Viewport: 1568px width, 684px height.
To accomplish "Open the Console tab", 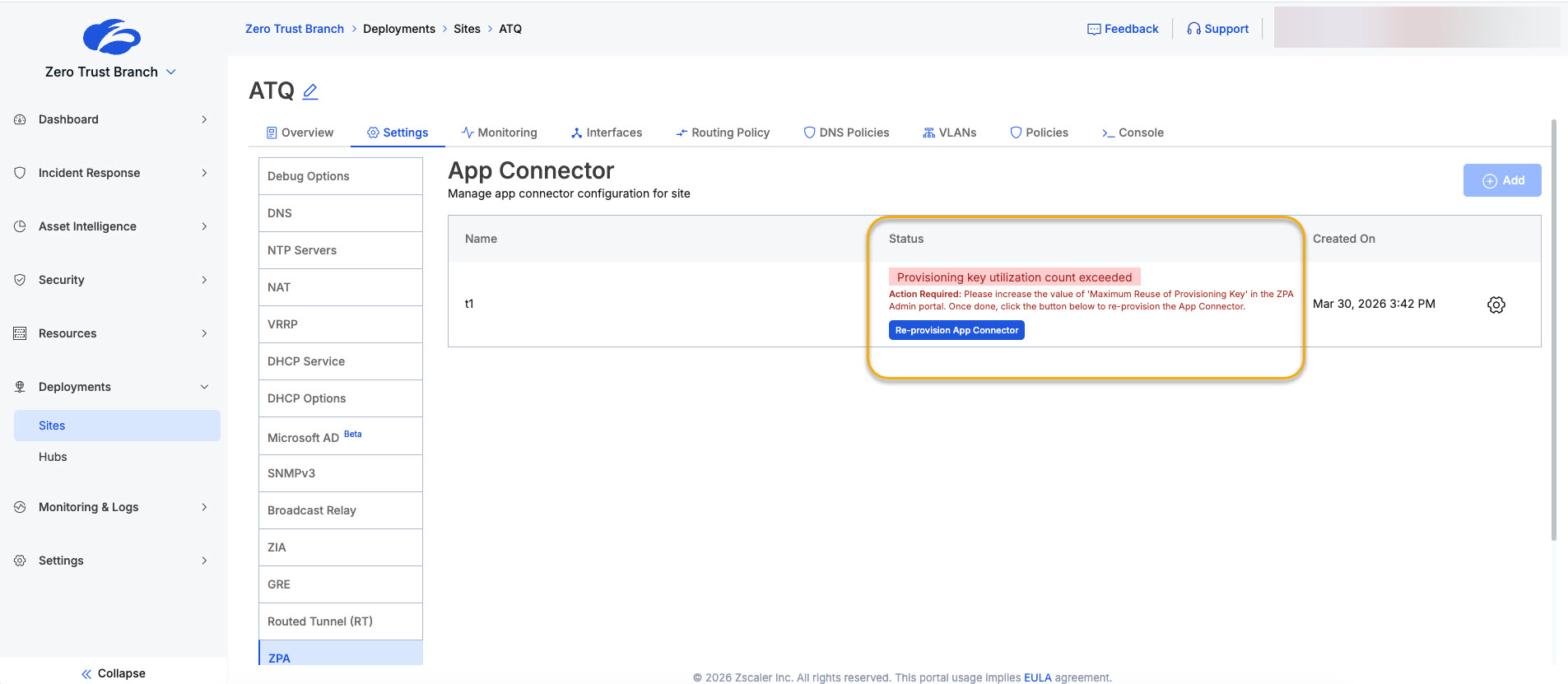I will pos(1133,133).
